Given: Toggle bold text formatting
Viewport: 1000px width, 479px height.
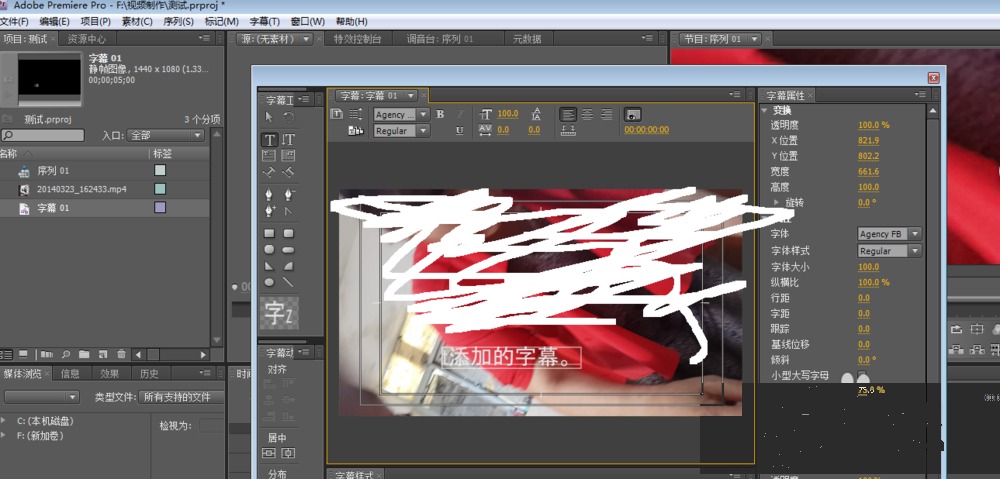Looking at the screenshot, I should (x=440, y=114).
